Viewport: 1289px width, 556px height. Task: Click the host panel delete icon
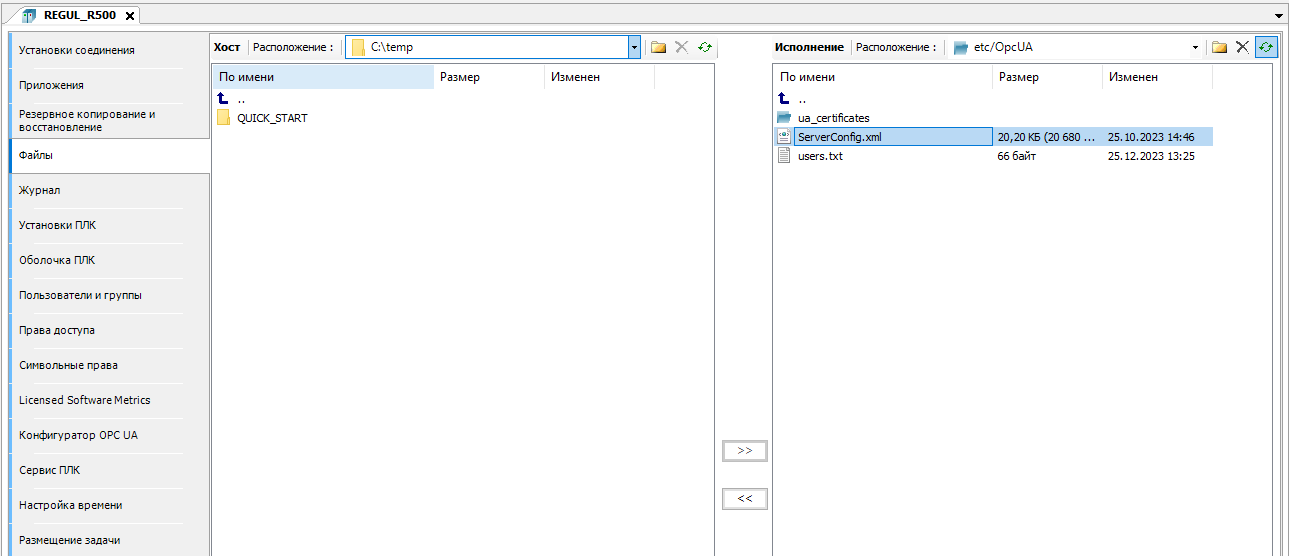click(x=682, y=47)
